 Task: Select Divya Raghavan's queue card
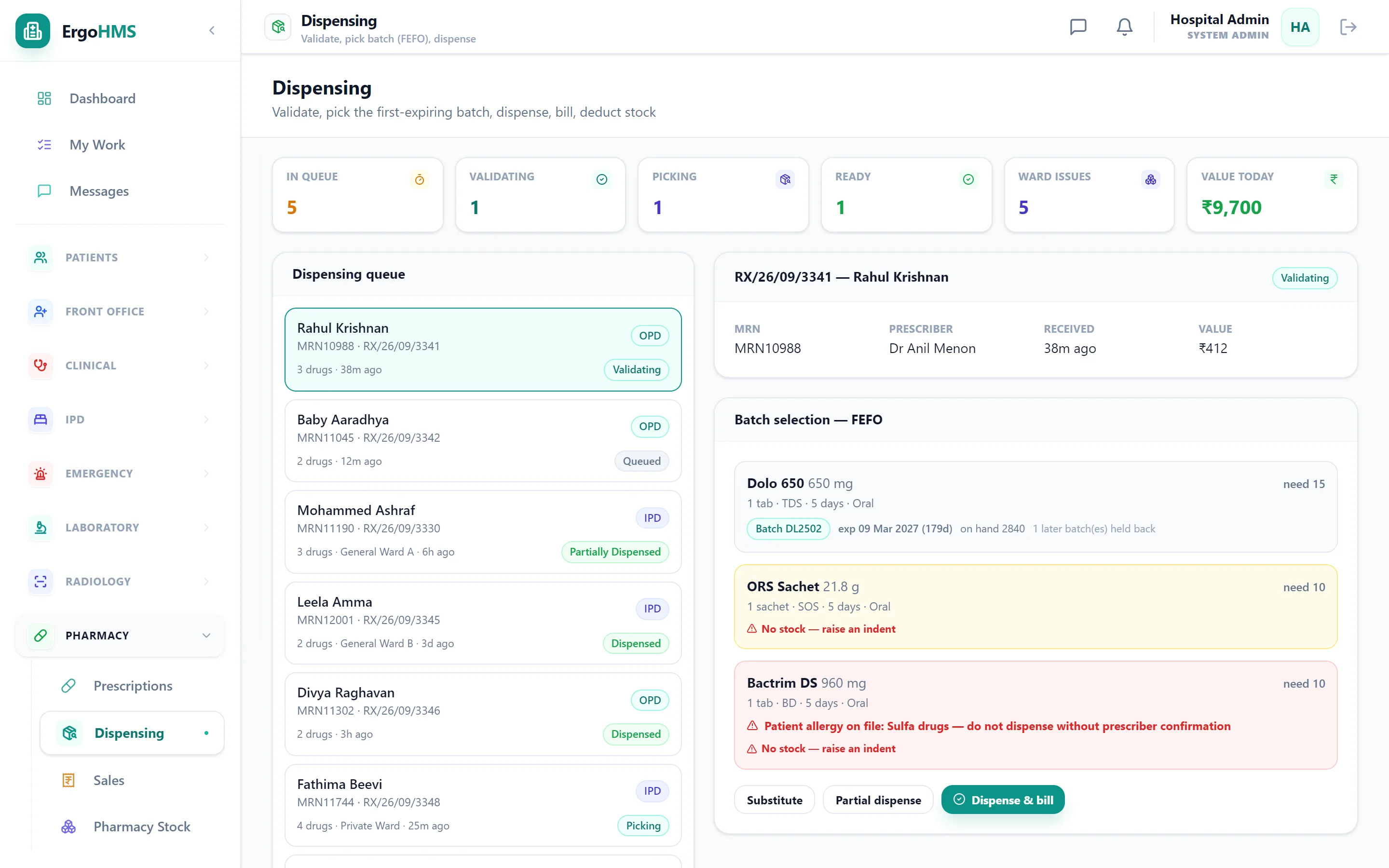[483, 714]
